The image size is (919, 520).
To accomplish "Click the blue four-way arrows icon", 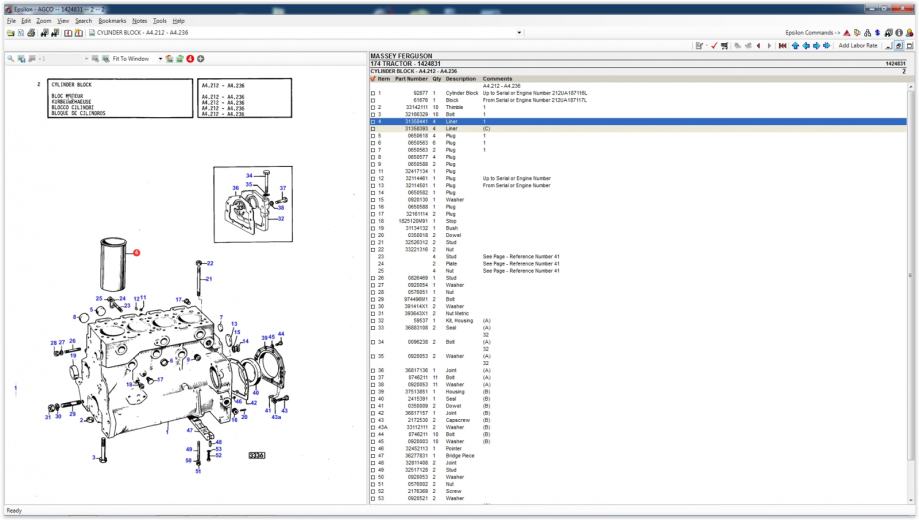I will pos(826,46).
